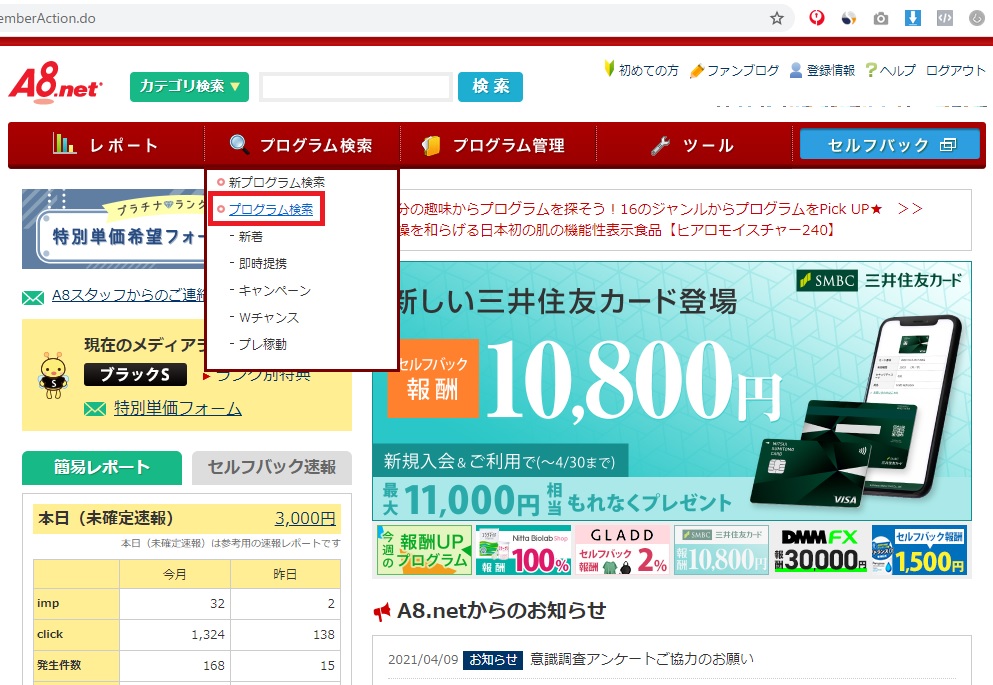Switch to the 簡易レポート tab
Viewport: 993px width, 685px height.
[x=102, y=467]
